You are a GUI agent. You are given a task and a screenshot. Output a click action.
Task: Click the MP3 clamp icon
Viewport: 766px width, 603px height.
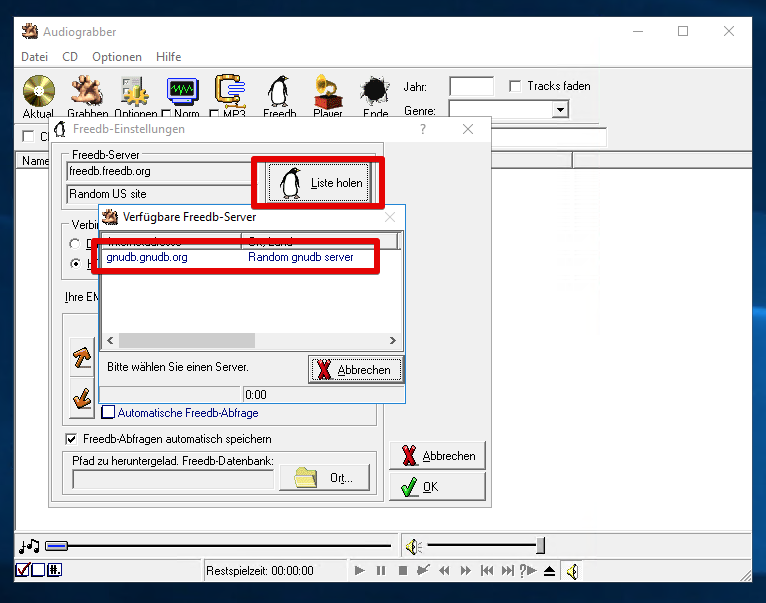click(230, 91)
